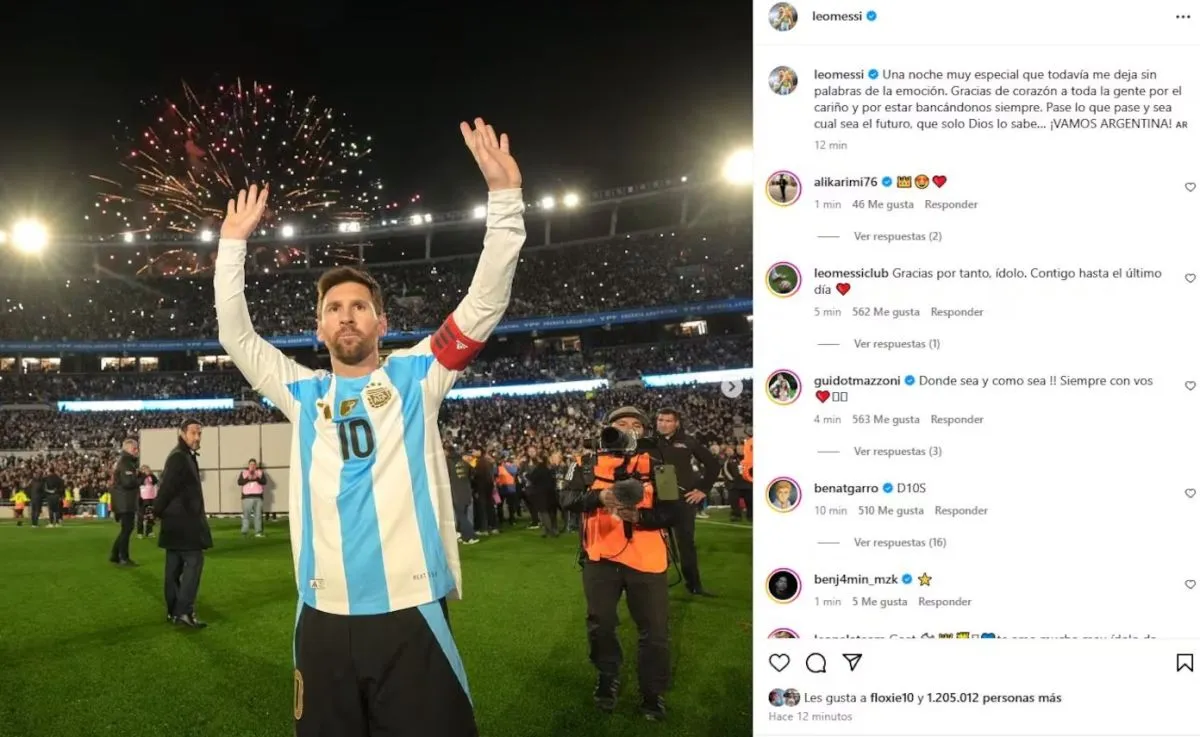Open the three-dot more options menu
Screen dimensions: 1200x737
(1183, 17)
